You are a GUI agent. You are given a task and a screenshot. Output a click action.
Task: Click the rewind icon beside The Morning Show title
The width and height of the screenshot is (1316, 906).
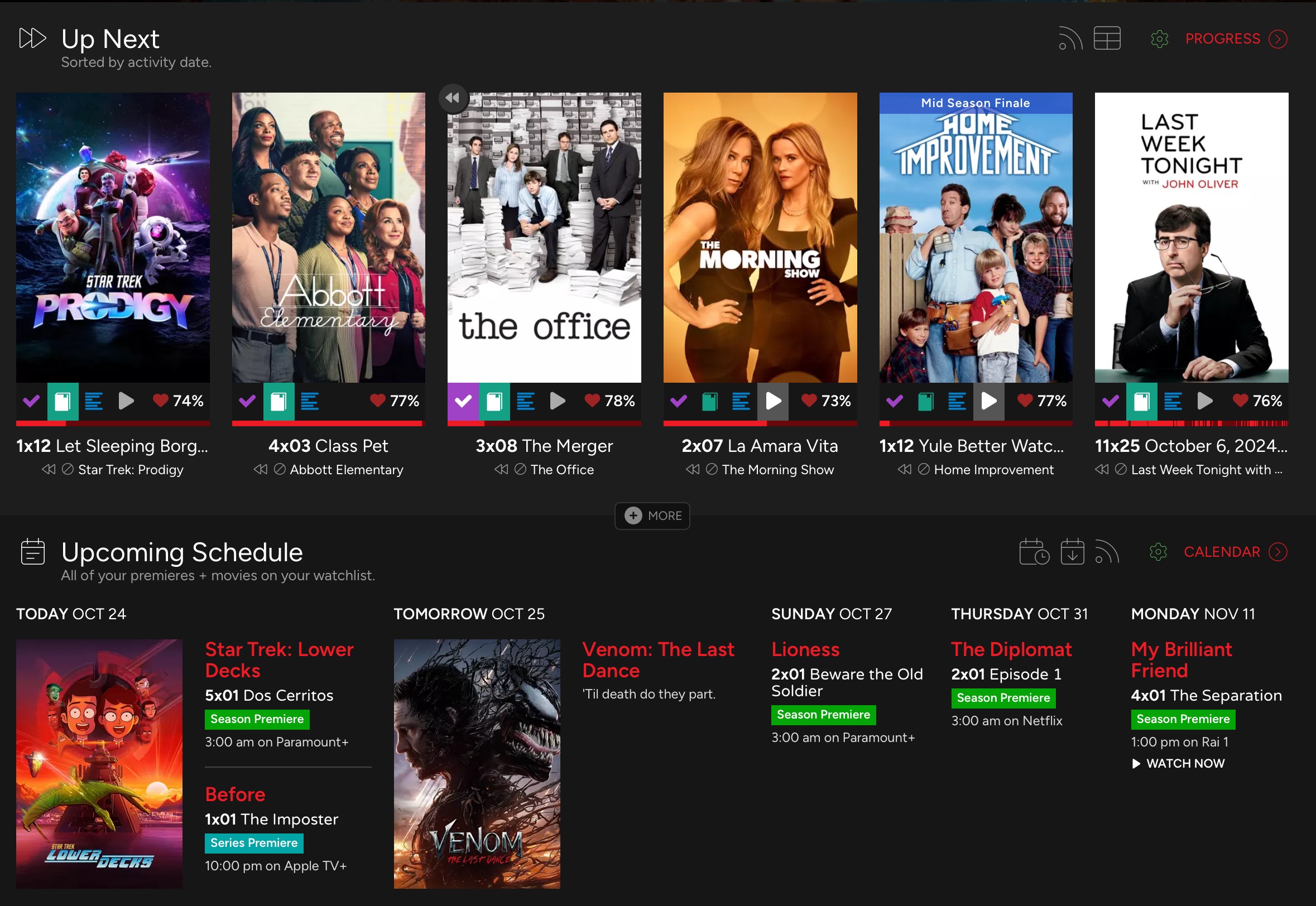tap(692, 470)
